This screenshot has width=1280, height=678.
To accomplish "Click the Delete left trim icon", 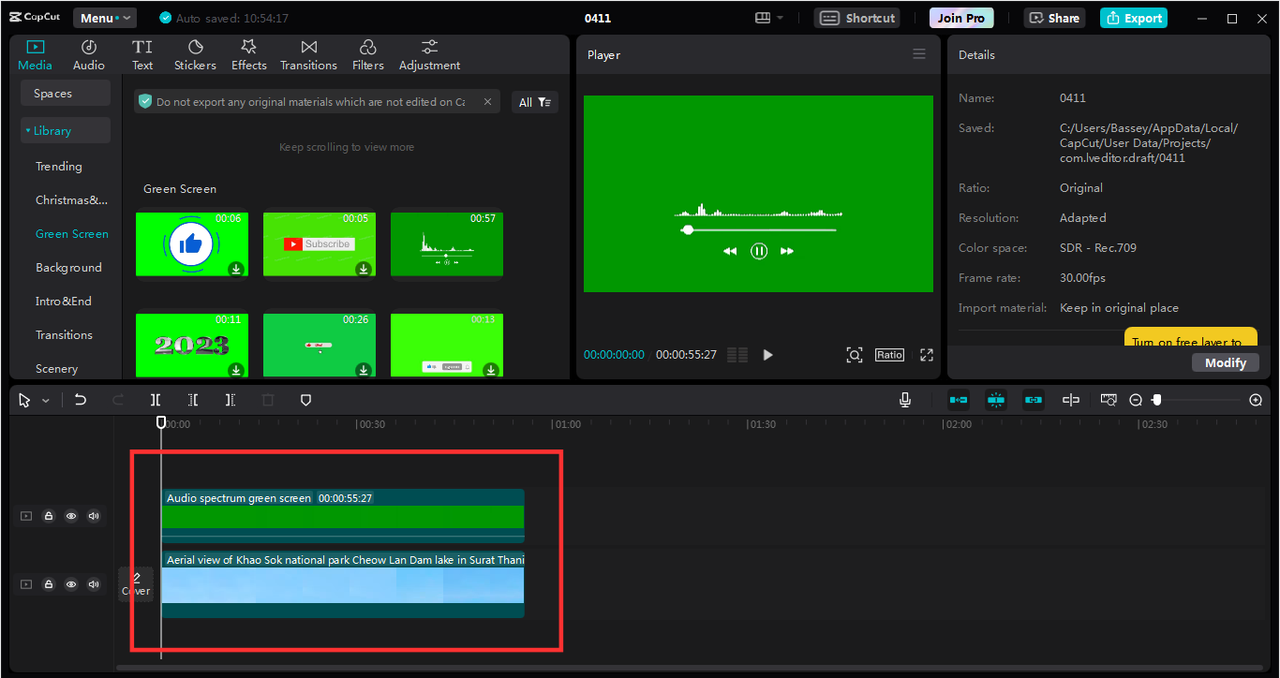I will click(x=193, y=400).
